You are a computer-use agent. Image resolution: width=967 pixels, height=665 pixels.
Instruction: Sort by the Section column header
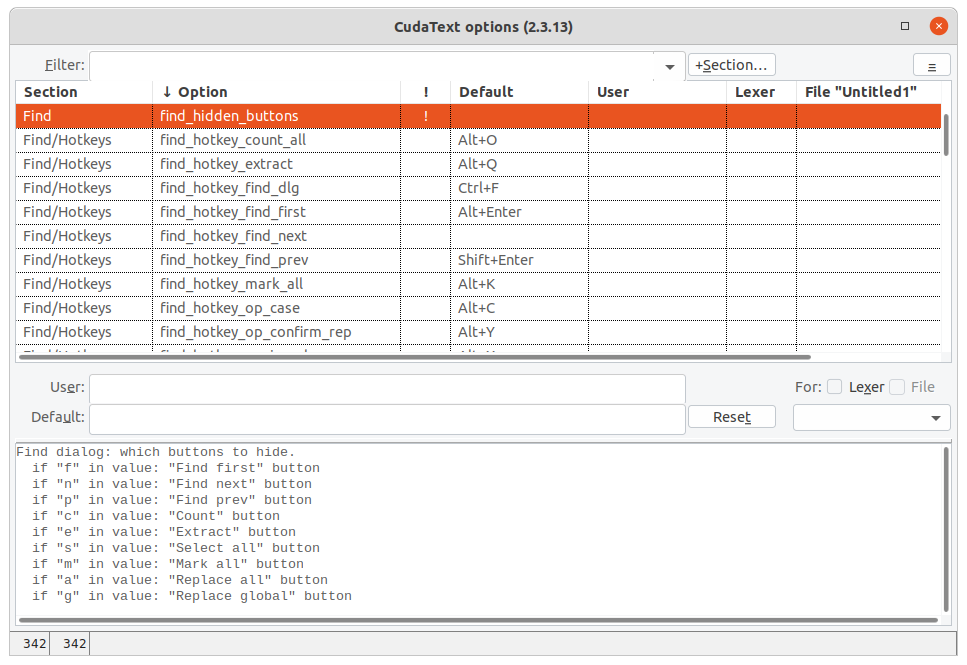point(84,92)
